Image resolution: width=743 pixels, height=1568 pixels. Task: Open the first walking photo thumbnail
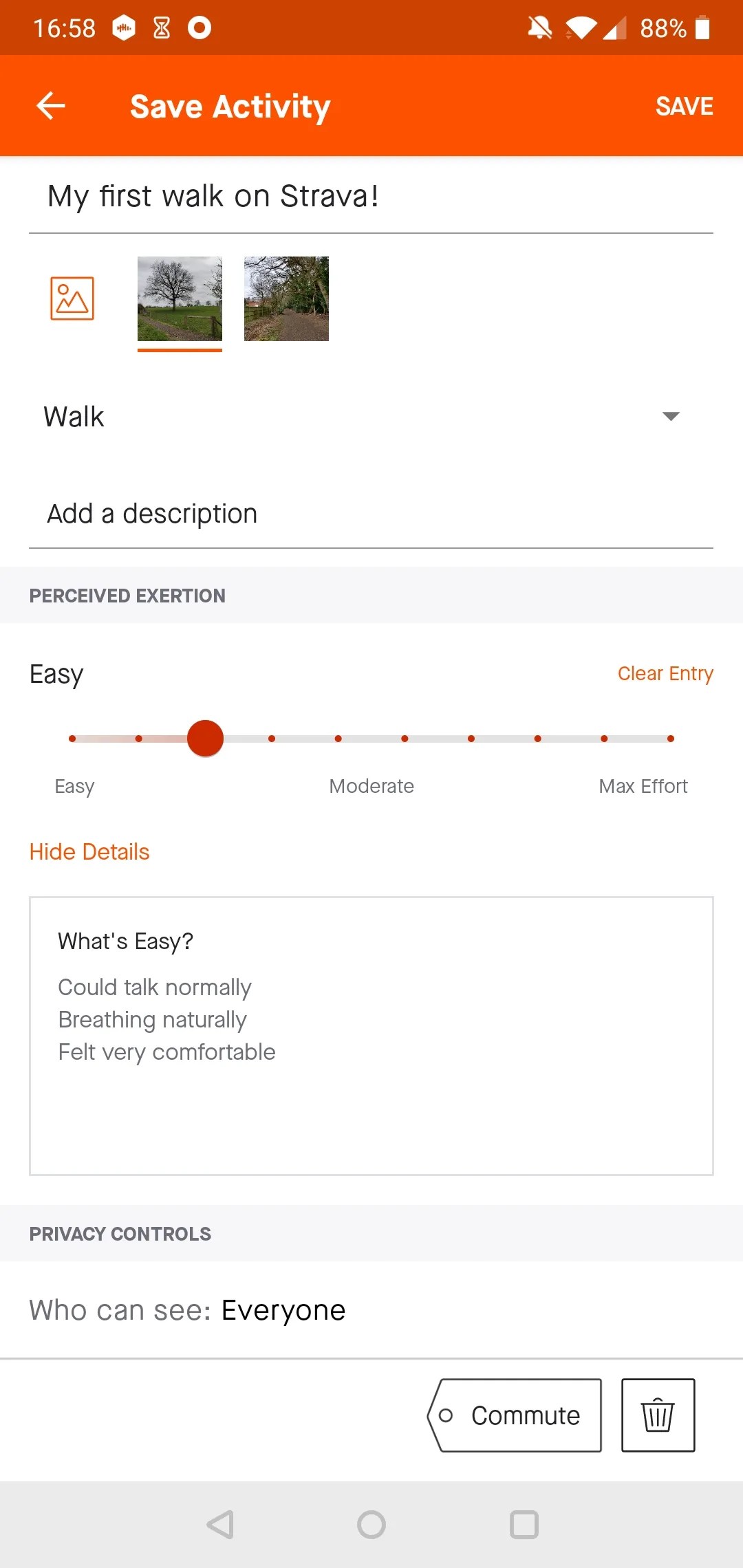179,298
